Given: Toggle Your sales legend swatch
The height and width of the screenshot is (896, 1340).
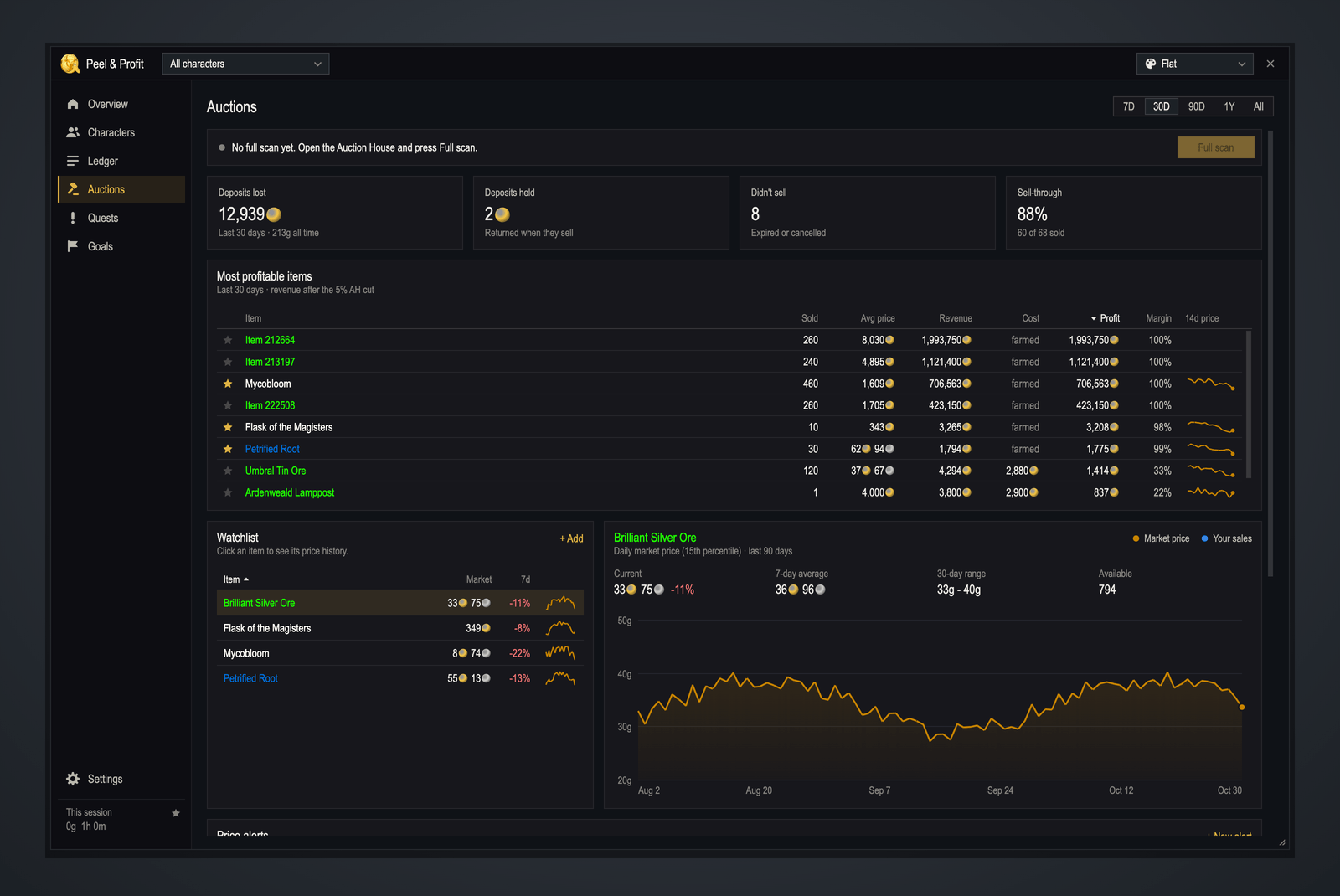Looking at the screenshot, I should click(x=1204, y=538).
